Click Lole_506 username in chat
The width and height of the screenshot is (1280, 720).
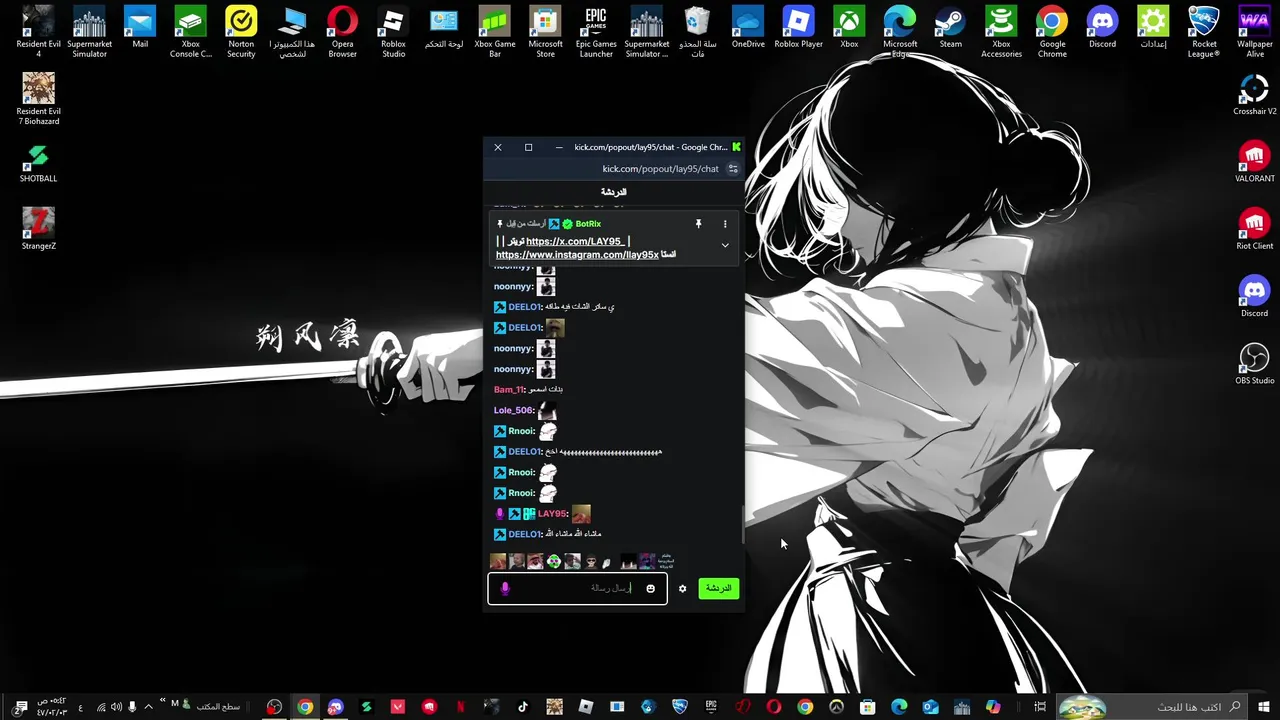coord(513,410)
